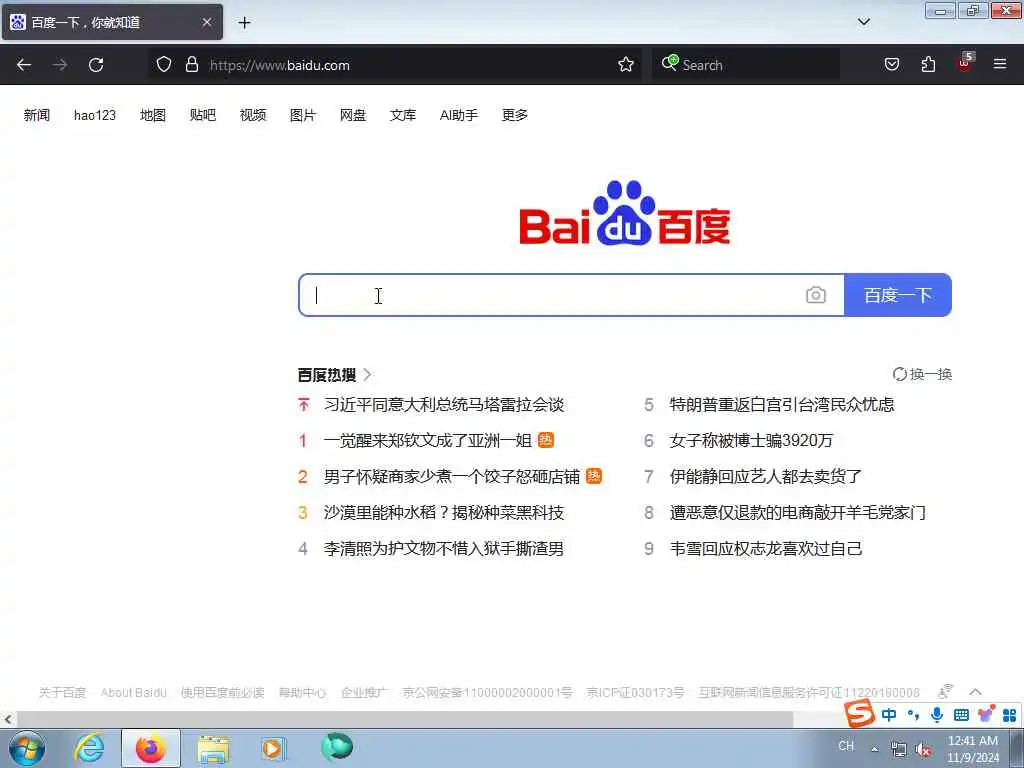This screenshot has height=768, width=1024.
Task: Expand the list all tabs chevron
Action: tap(864, 22)
